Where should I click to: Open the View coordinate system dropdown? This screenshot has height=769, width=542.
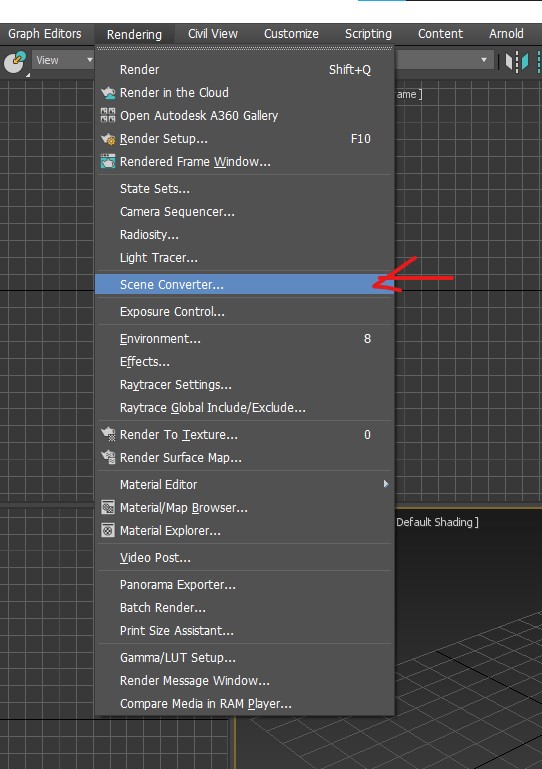[63, 60]
